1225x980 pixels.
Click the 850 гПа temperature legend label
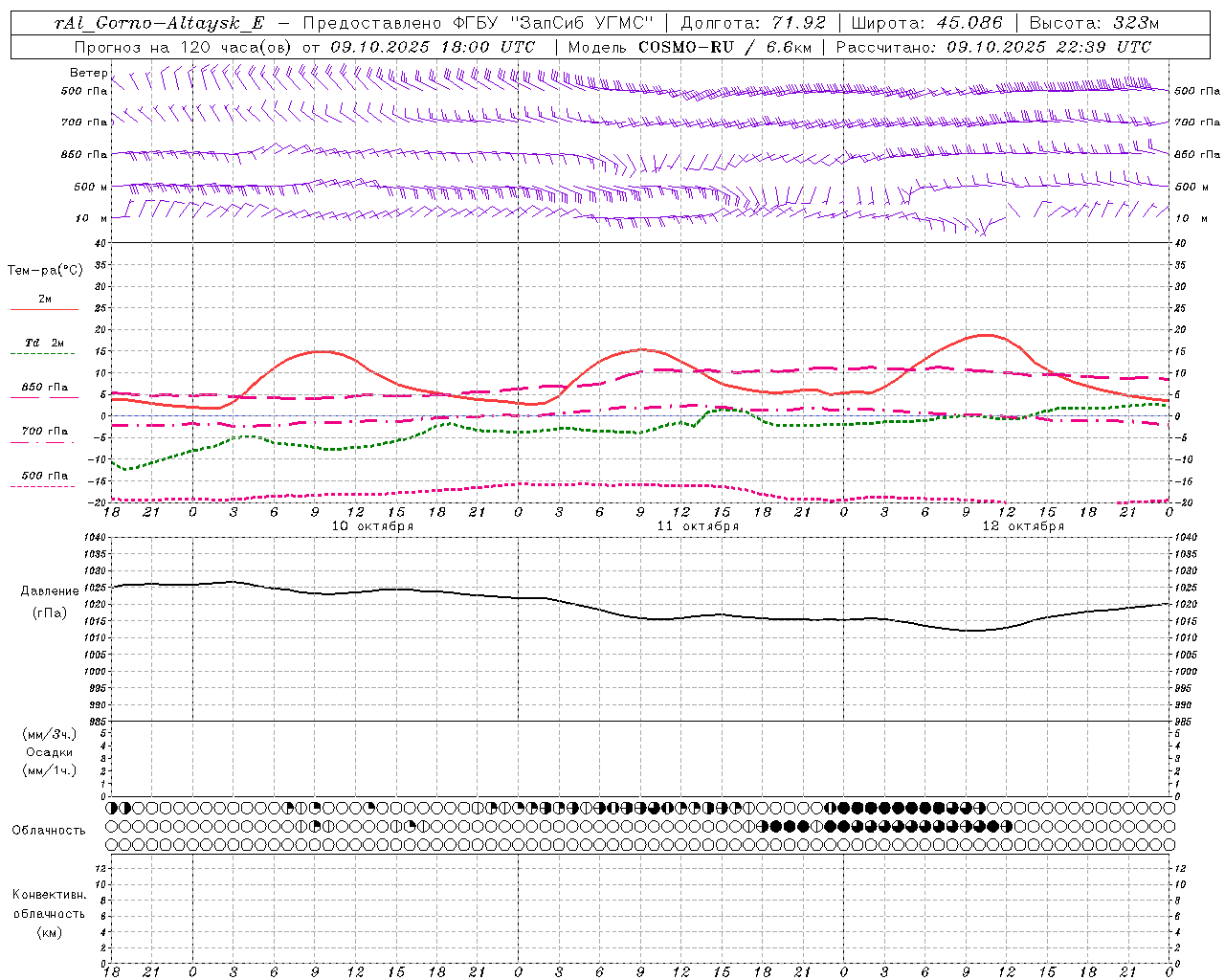(45, 388)
